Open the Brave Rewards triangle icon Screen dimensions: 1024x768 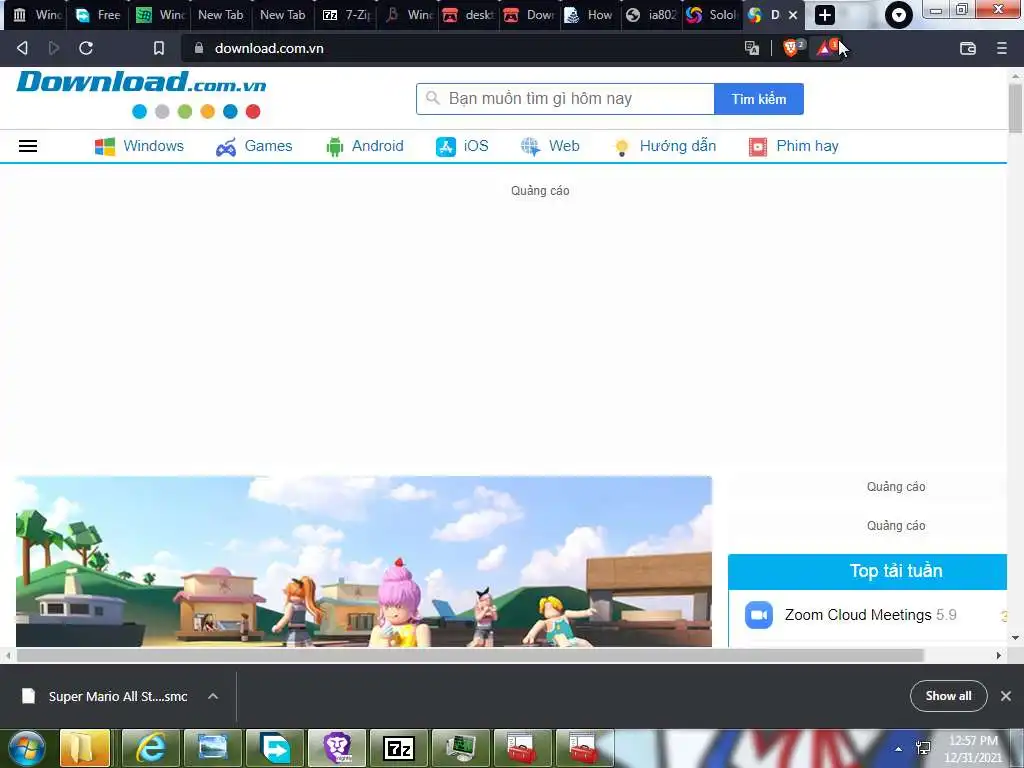(826, 48)
